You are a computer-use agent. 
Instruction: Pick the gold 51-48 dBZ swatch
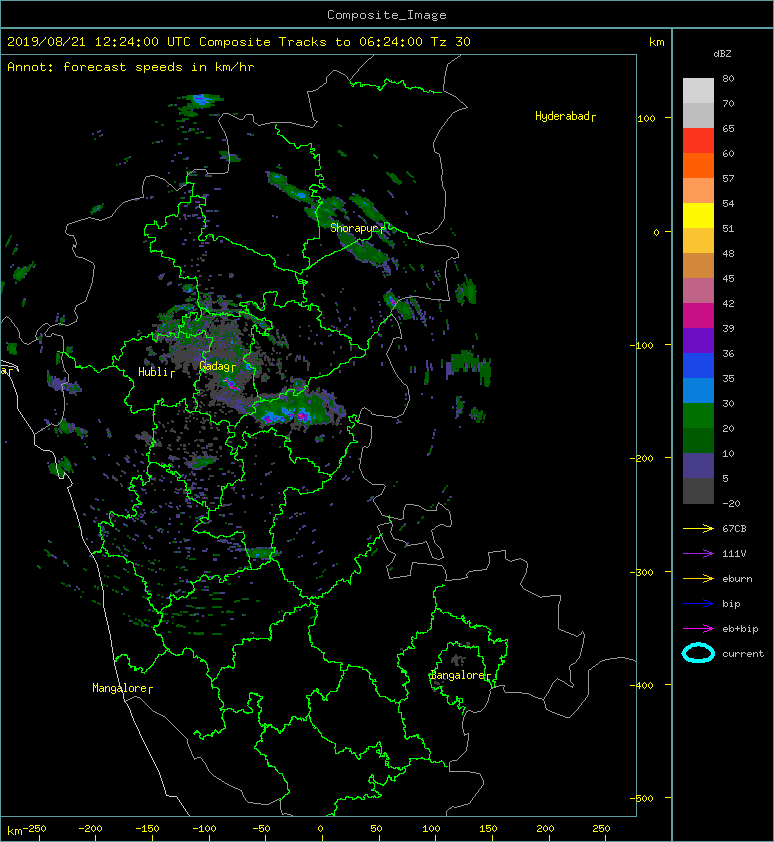coord(698,240)
